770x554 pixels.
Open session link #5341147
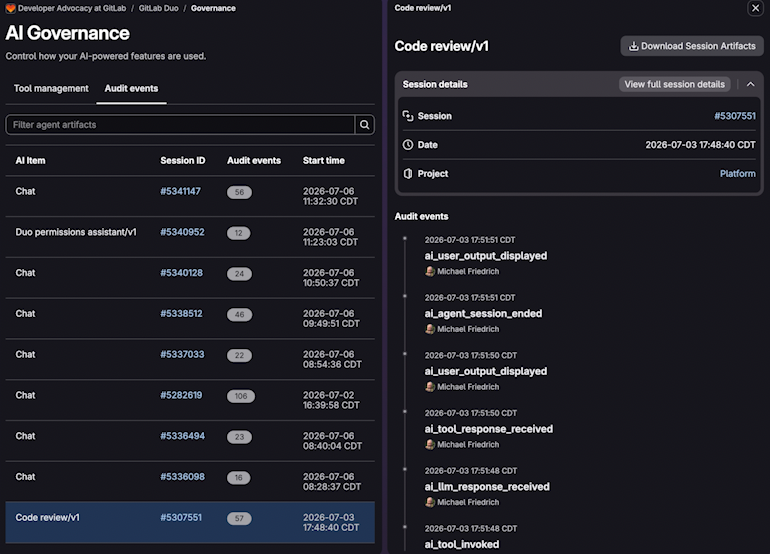click(x=180, y=192)
